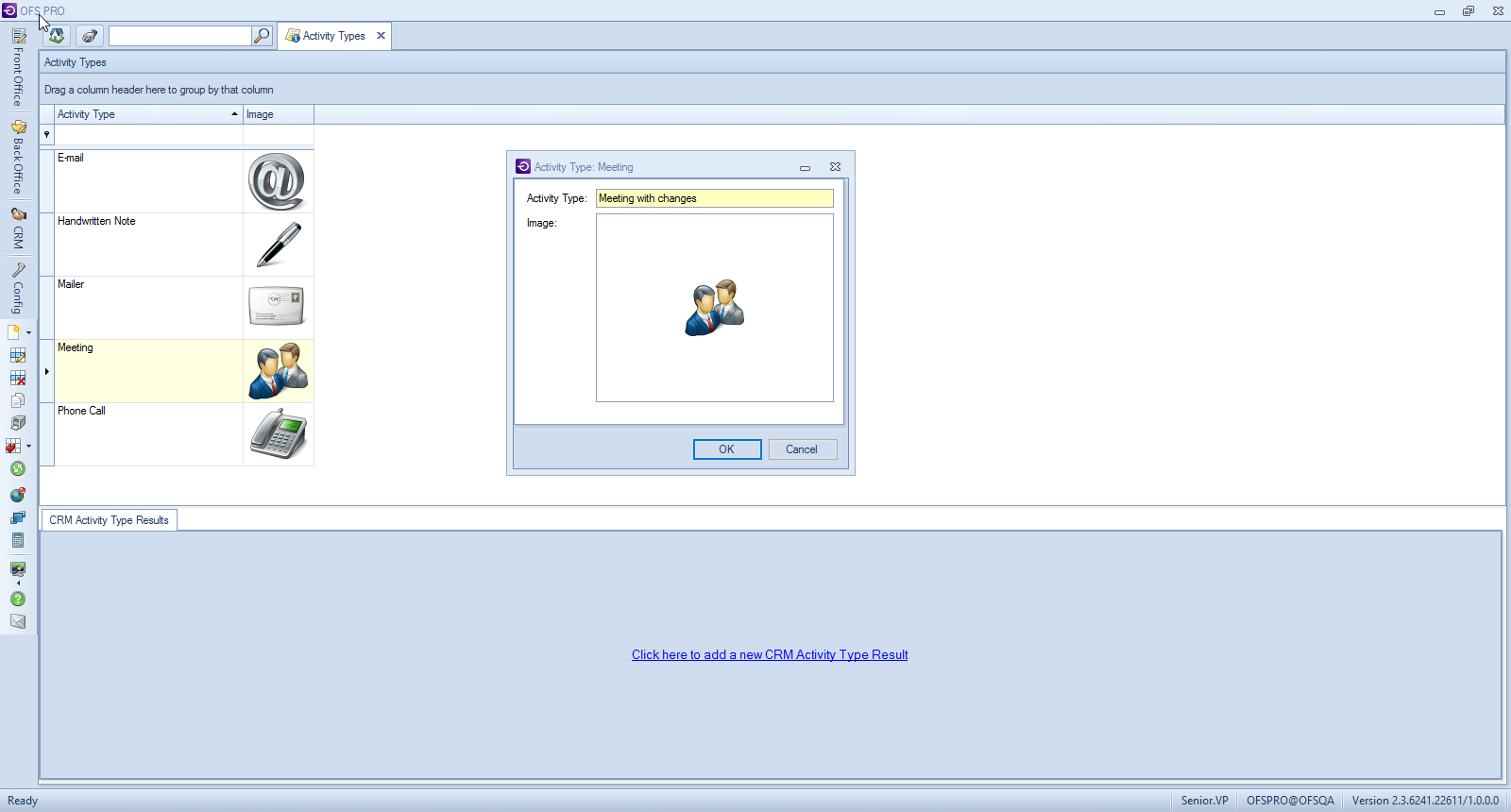Sort by the Activity Type column header
The image size is (1511, 812).
pos(148,114)
